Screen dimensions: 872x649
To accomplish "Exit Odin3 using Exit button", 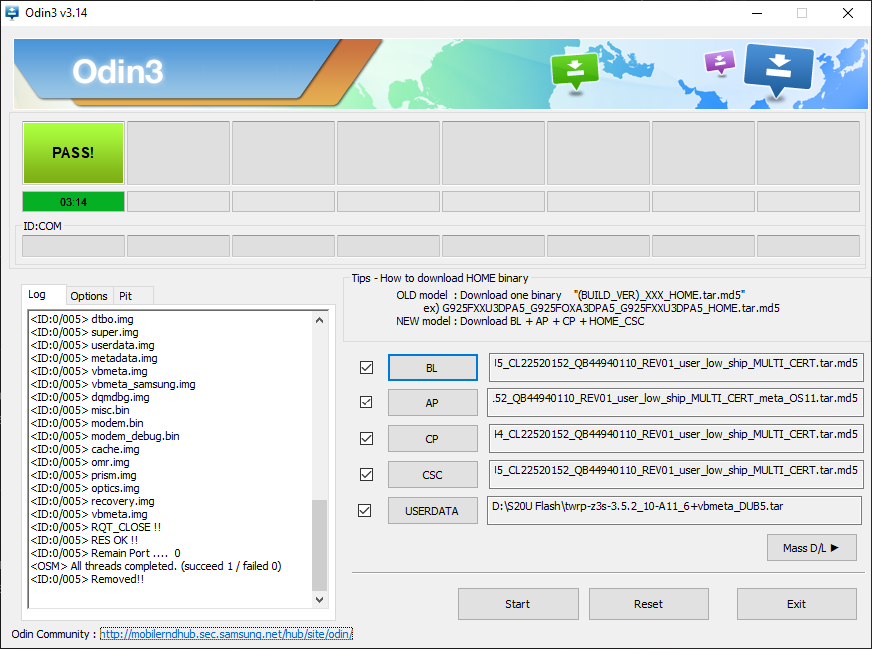I will coord(796,604).
